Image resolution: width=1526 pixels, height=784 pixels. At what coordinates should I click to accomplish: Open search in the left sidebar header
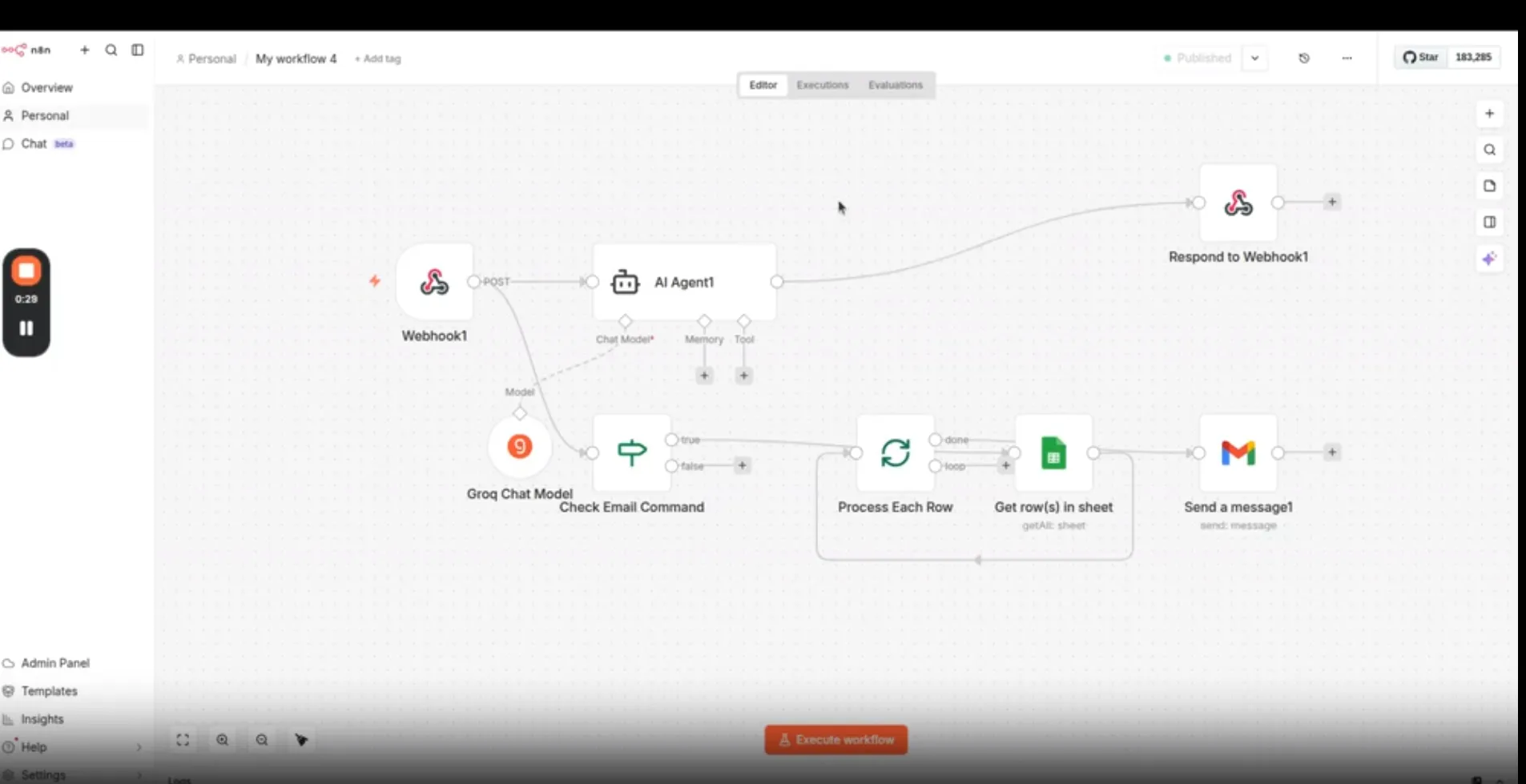coord(111,50)
